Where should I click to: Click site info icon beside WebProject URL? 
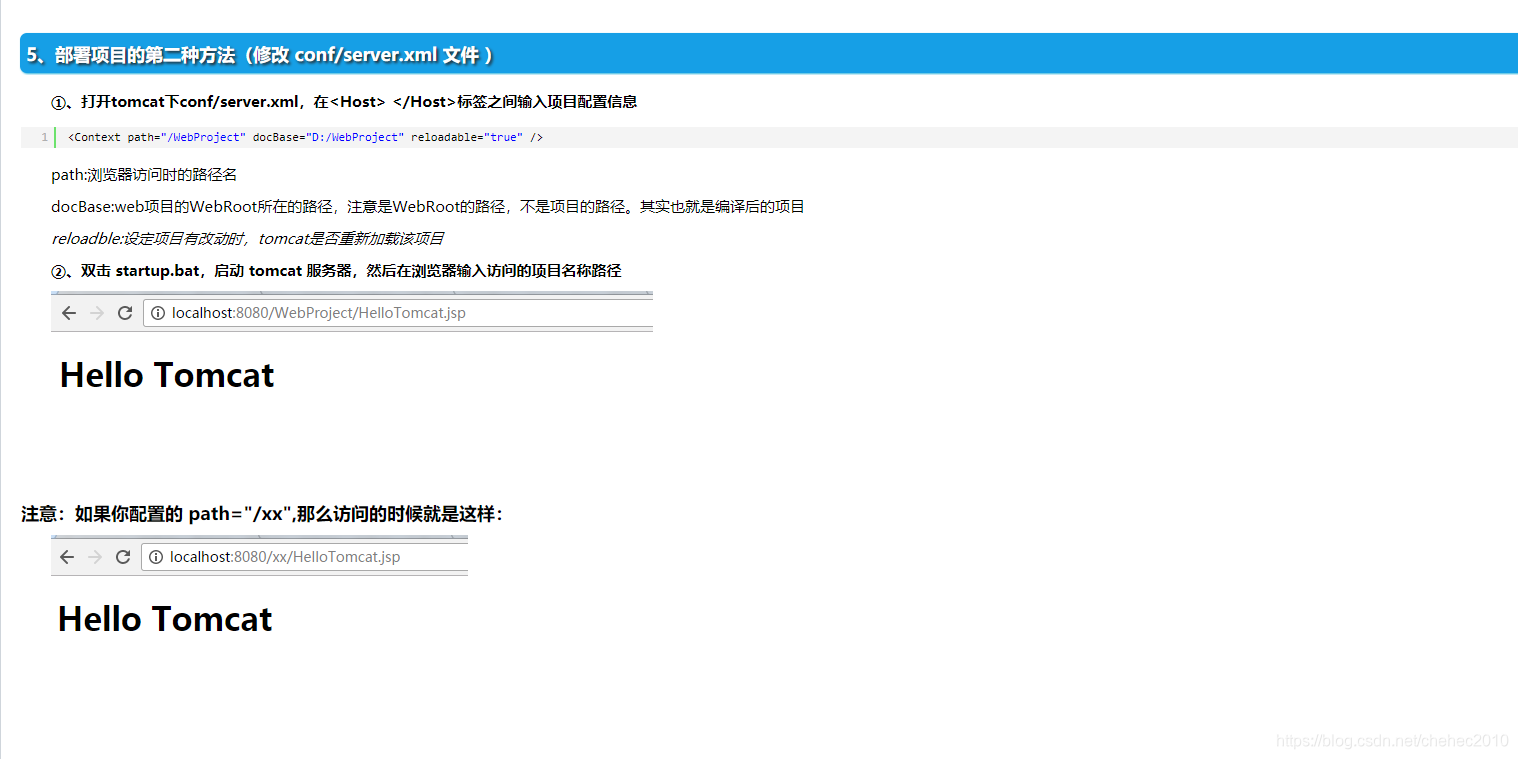pyautogui.click(x=158, y=313)
